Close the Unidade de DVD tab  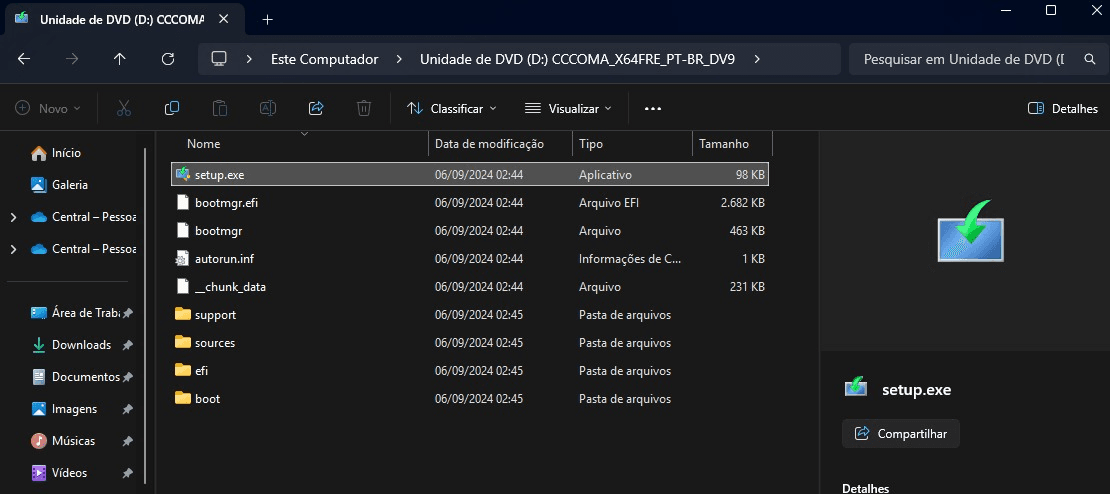click(223, 19)
